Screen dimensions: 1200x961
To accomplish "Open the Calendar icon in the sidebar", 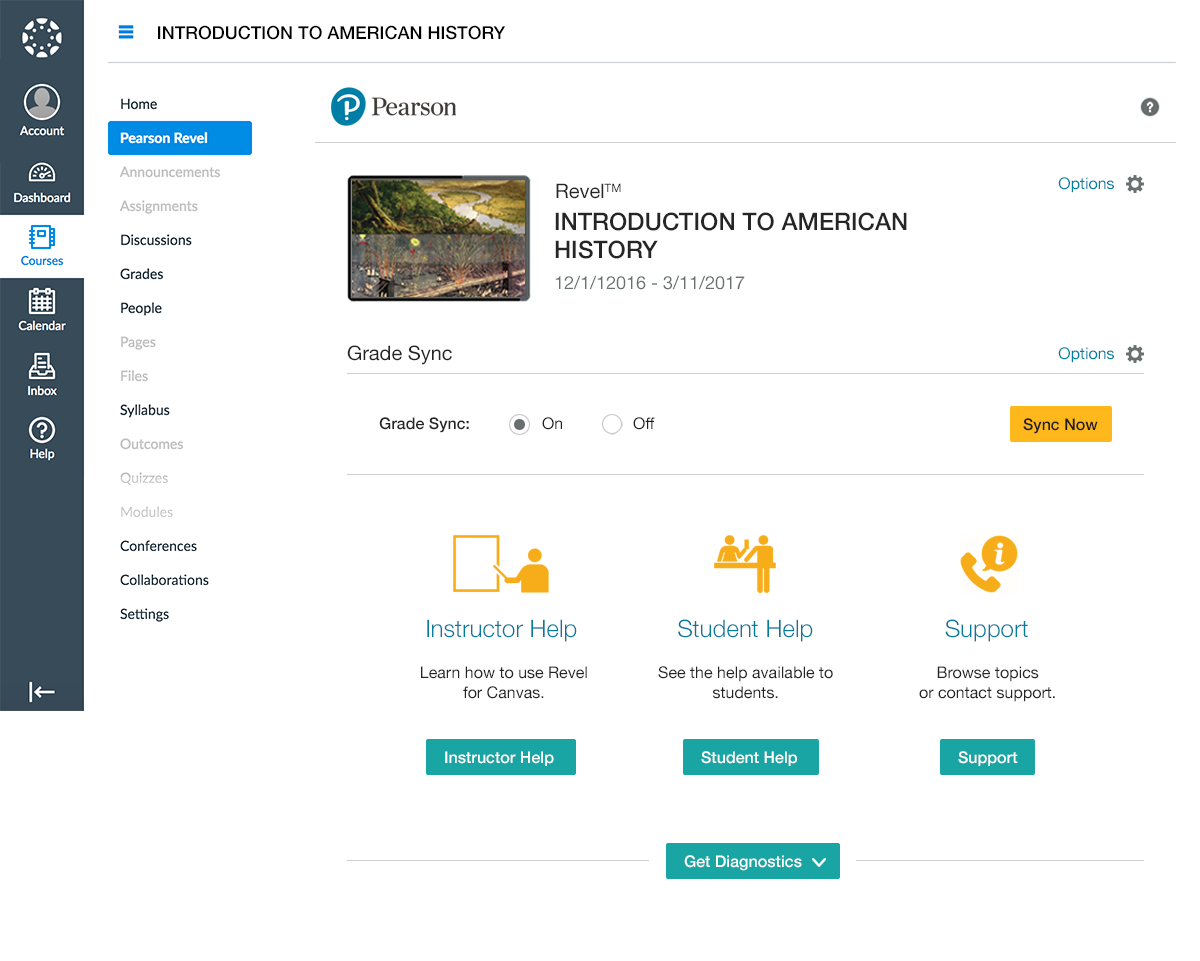I will click(x=42, y=310).
